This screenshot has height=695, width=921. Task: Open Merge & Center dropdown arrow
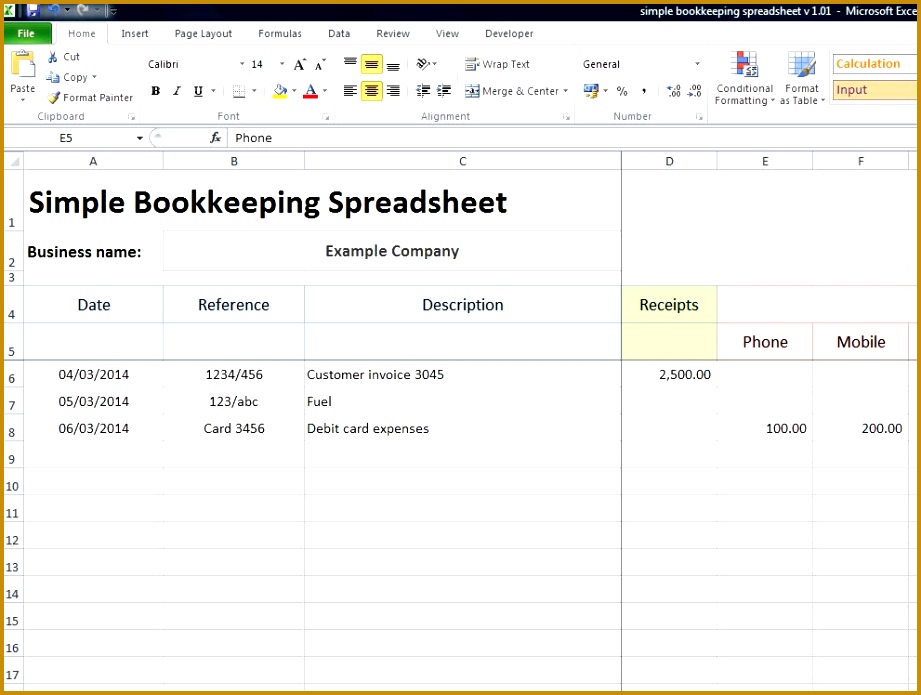pyautogui.click(x=566, y=91)
